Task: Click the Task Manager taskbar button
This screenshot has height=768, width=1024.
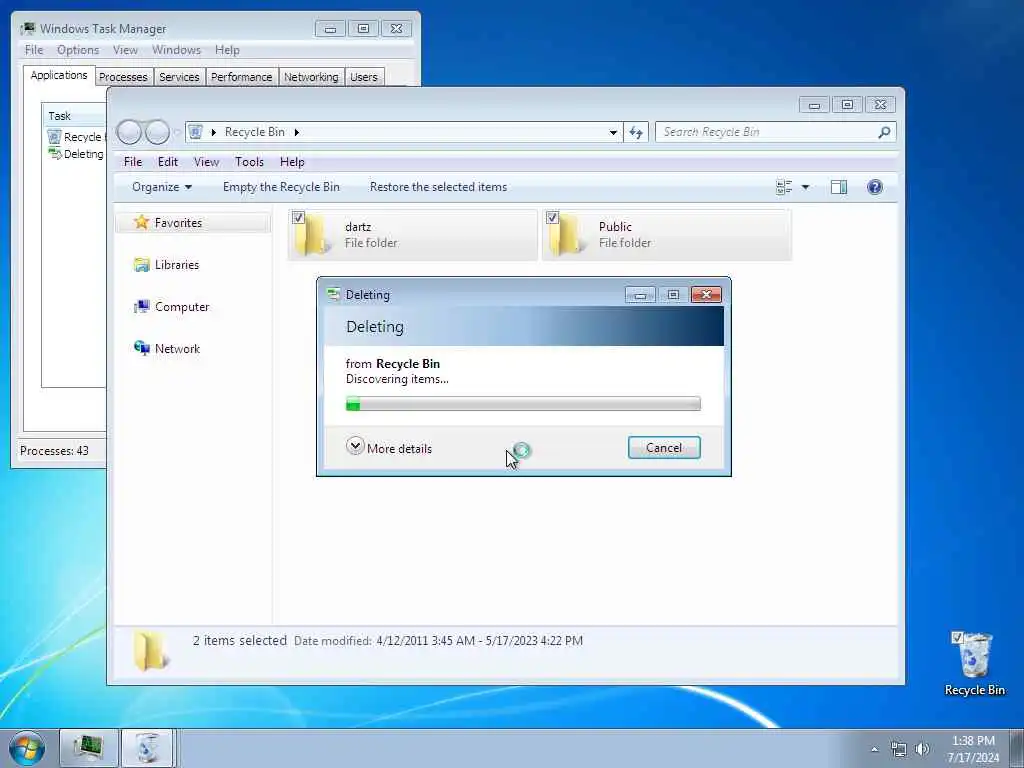Action: (x=89, y=748)
